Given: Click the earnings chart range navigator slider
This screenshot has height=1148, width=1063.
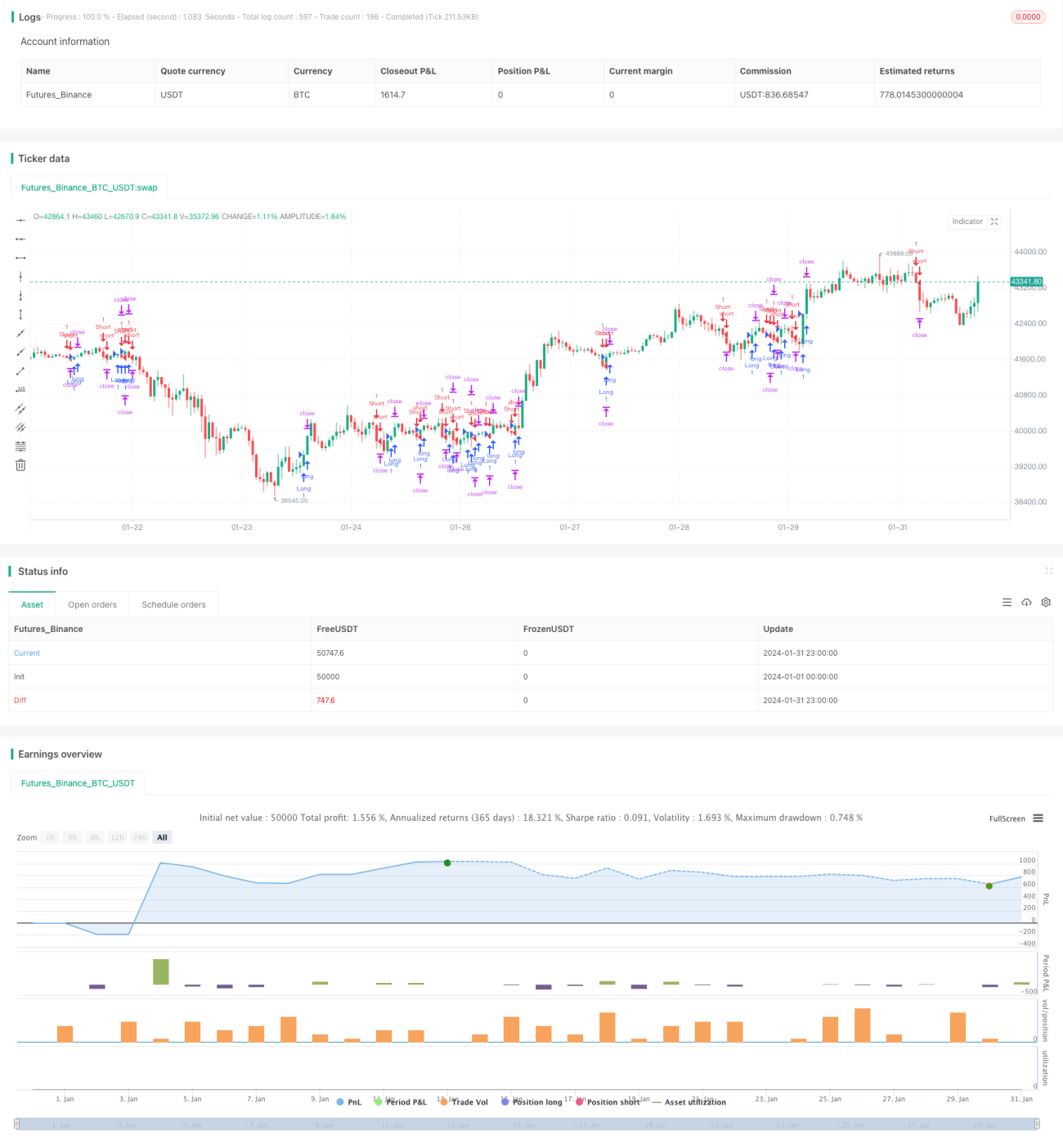Looking at the screenshot, I should 527,1124.
